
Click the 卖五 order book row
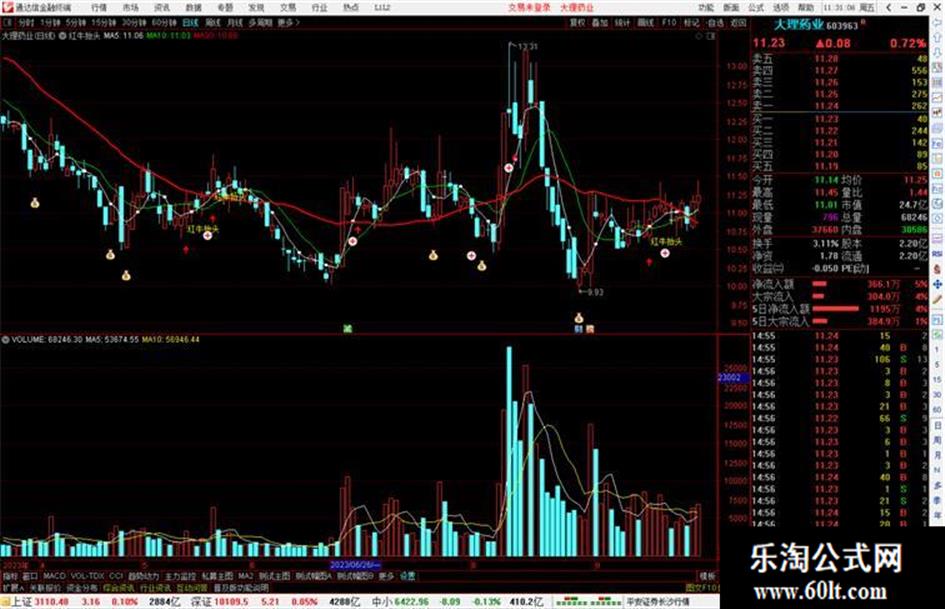click(x=839, y=59)
